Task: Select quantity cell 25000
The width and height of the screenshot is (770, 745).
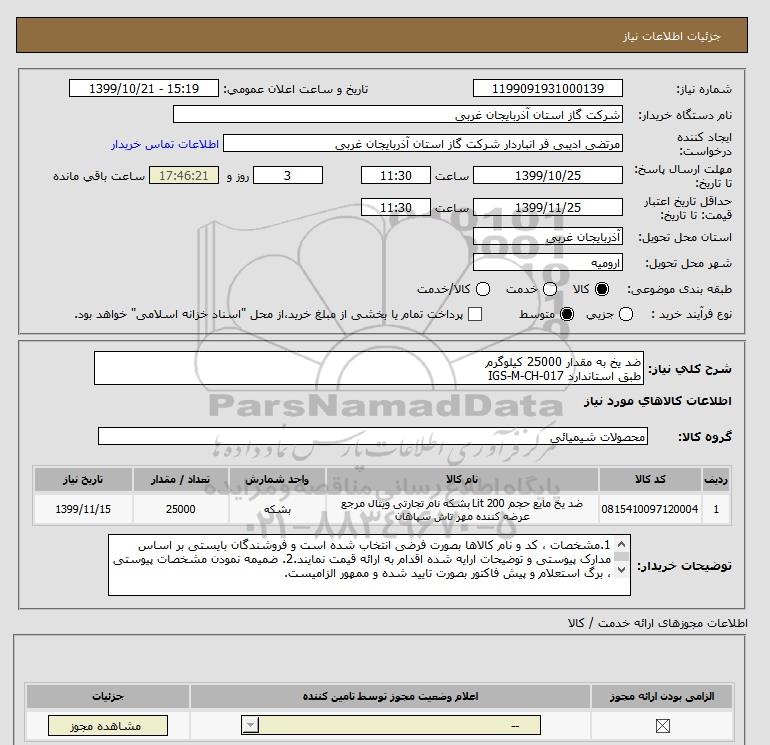Action: coord(180,509)
